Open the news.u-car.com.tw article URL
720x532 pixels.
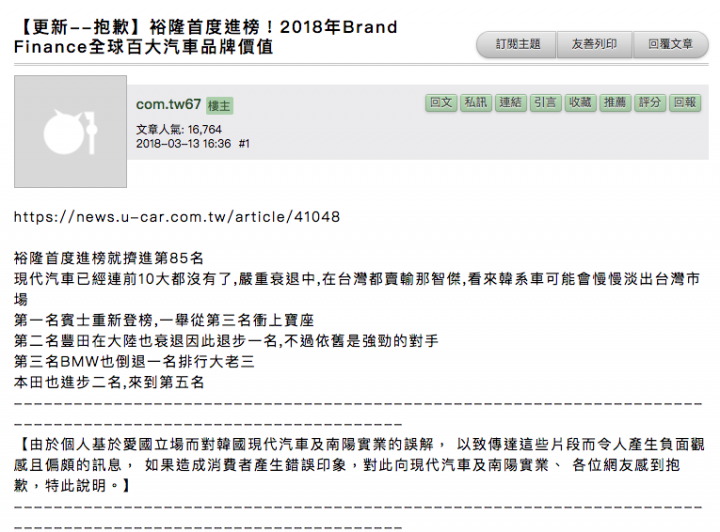(x=177, y=217)
